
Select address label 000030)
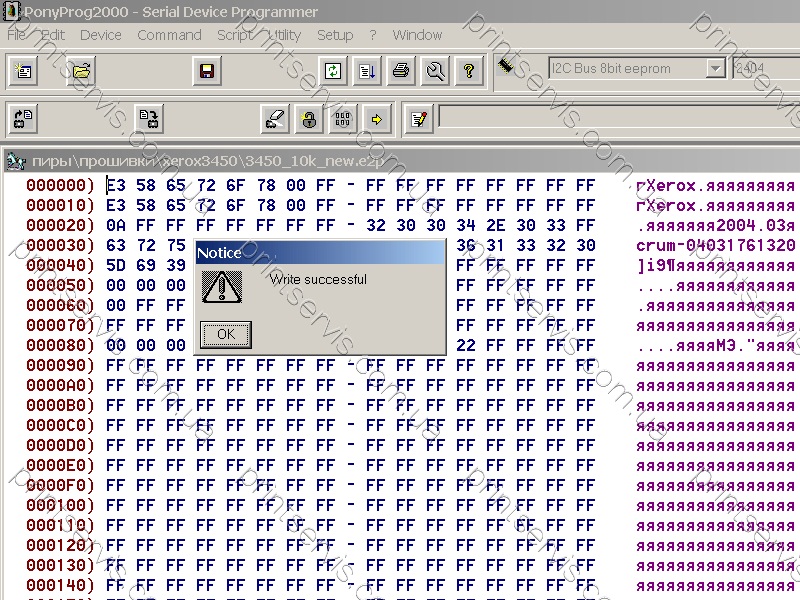[x=61, y=245]
